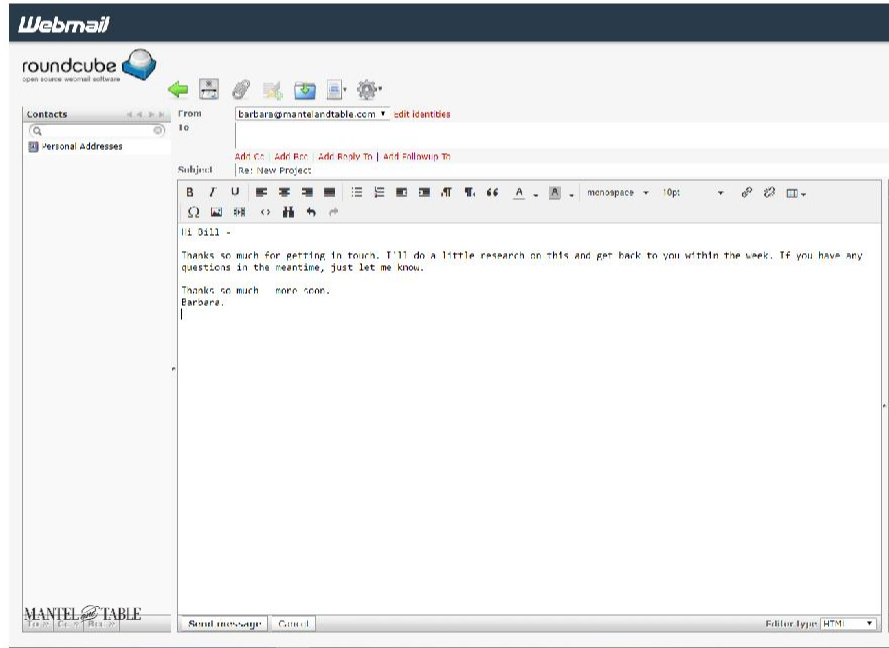Go back using the green arrow
The width and height of the screenshot is (889, 648).
click(x=178, y=90)
